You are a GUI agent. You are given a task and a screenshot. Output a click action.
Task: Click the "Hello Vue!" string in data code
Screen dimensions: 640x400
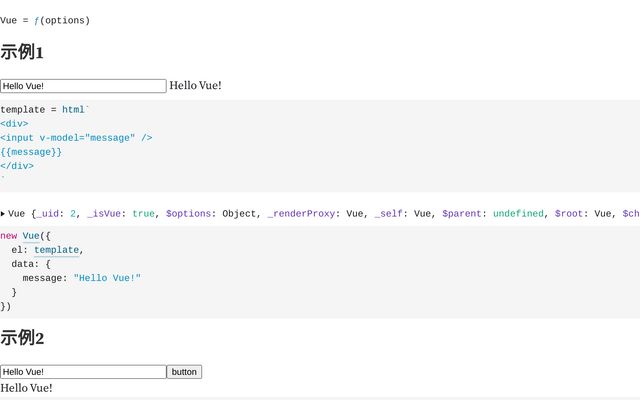pos(107,278)
